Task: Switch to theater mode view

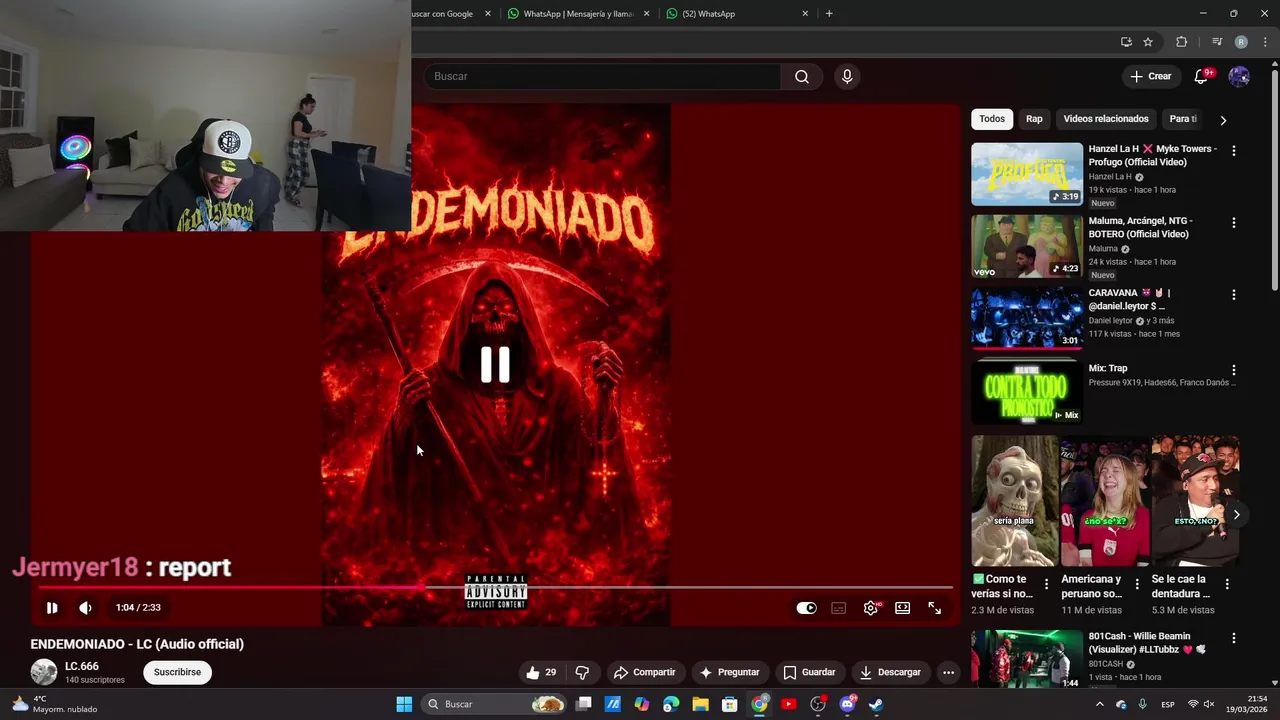Action: [x=903, y=608]
